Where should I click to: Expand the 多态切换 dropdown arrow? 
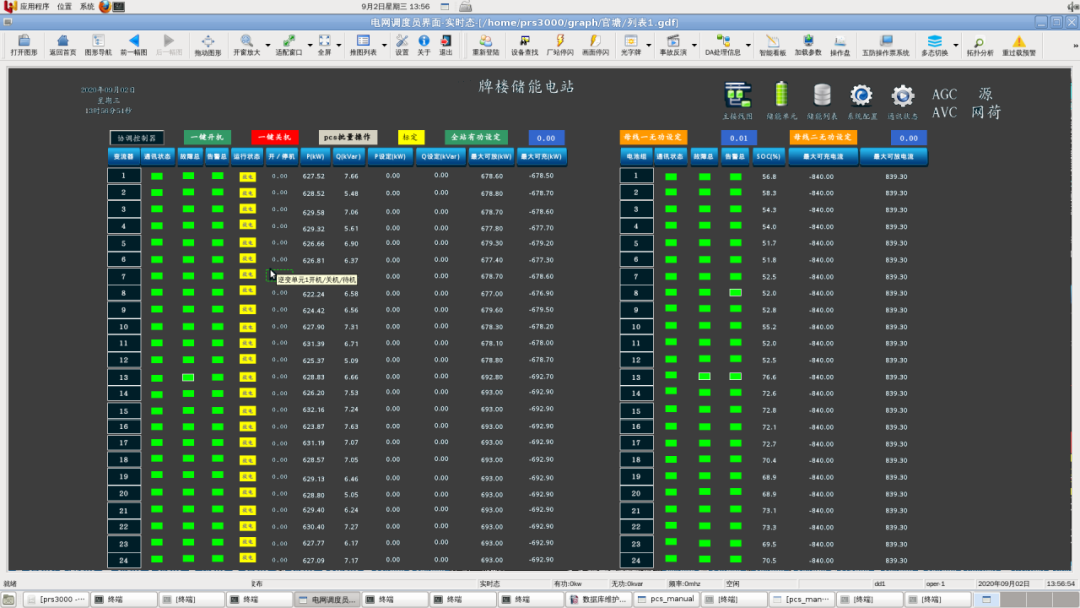pyautogui.click(x=955, y=44)
